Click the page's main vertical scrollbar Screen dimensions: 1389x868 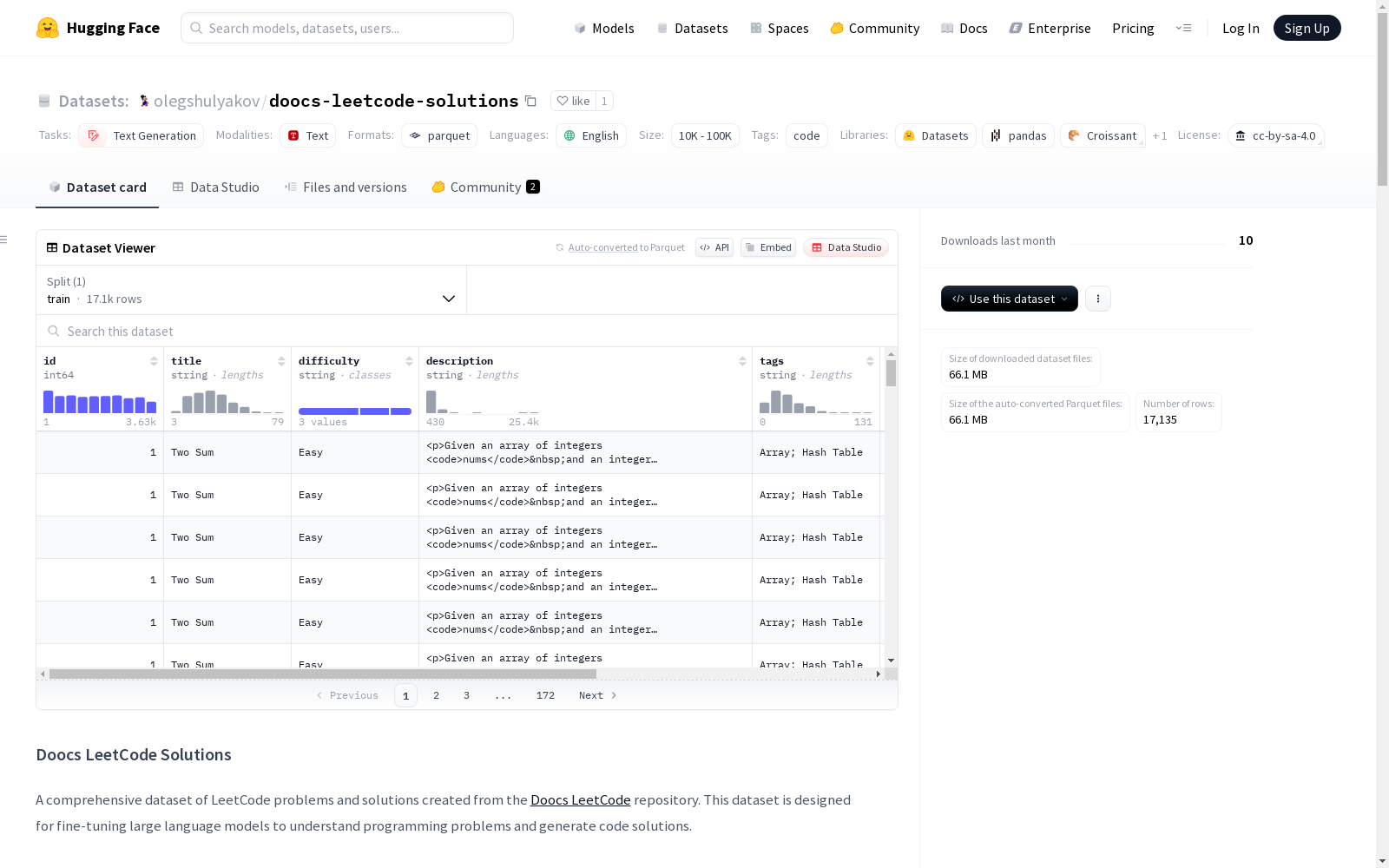pyautogui.click(x=1382, y=99)
